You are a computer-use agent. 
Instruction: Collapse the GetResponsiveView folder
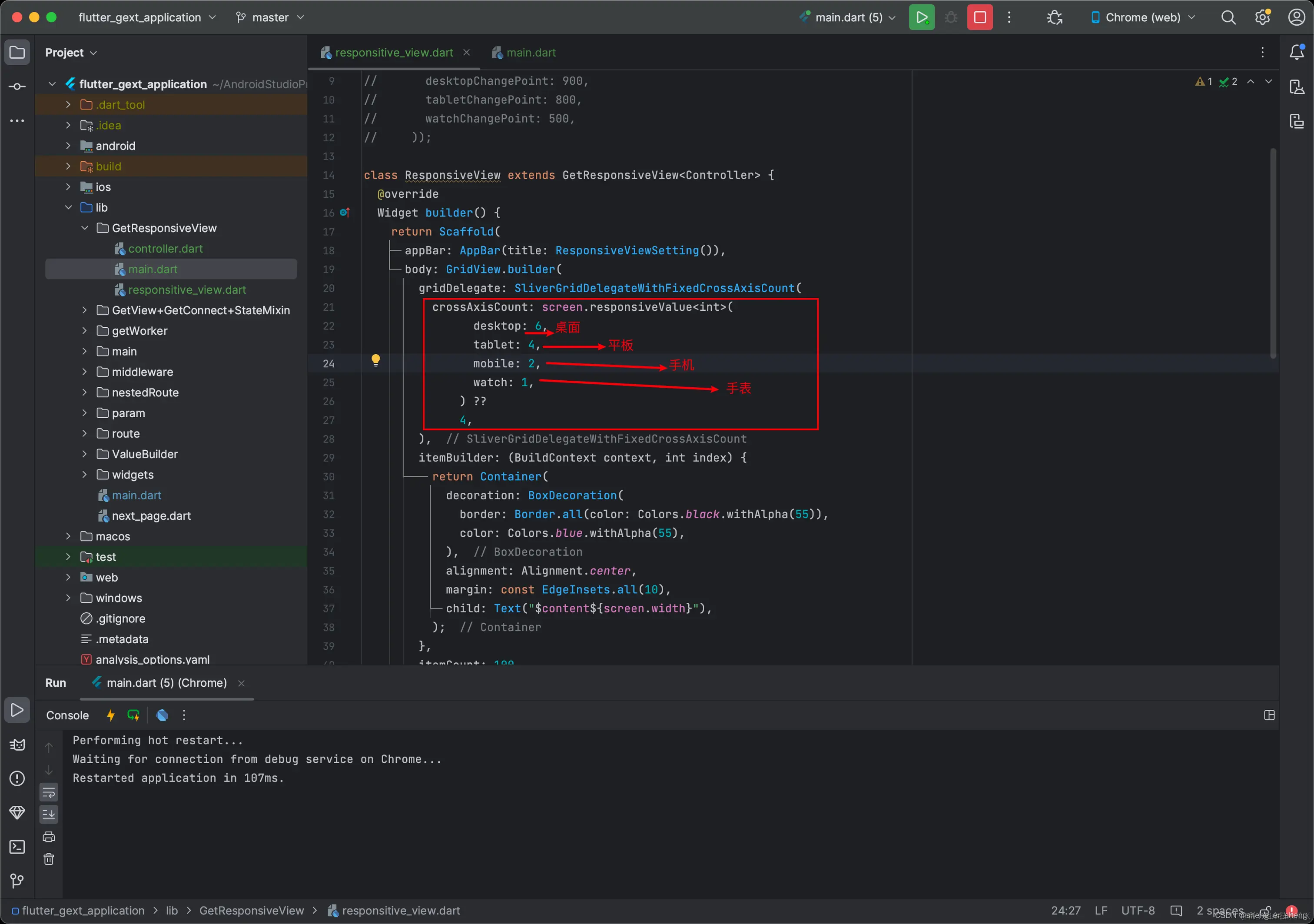click(x=85, y=229)
